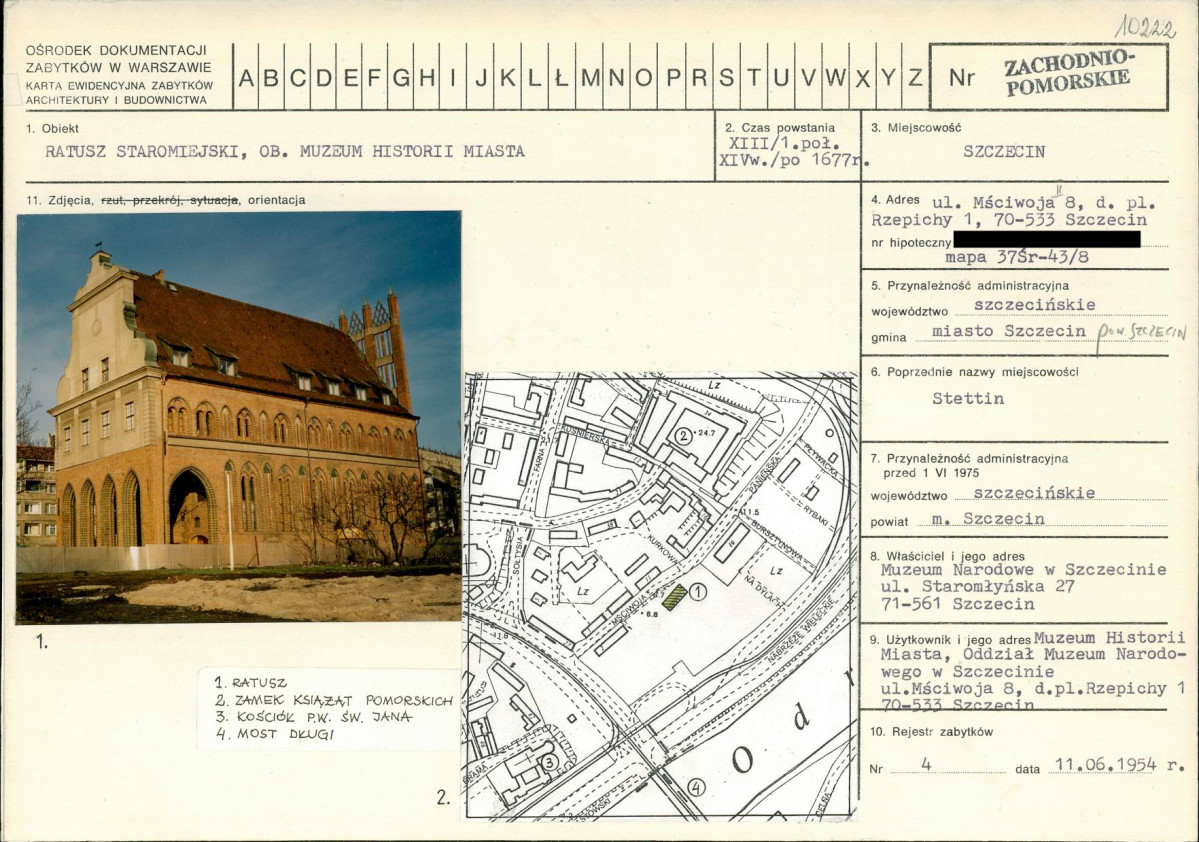This screenshot has height=842, width=1199.
Task: Select letter box Z in the header row
Action: [x=915, y=78]
